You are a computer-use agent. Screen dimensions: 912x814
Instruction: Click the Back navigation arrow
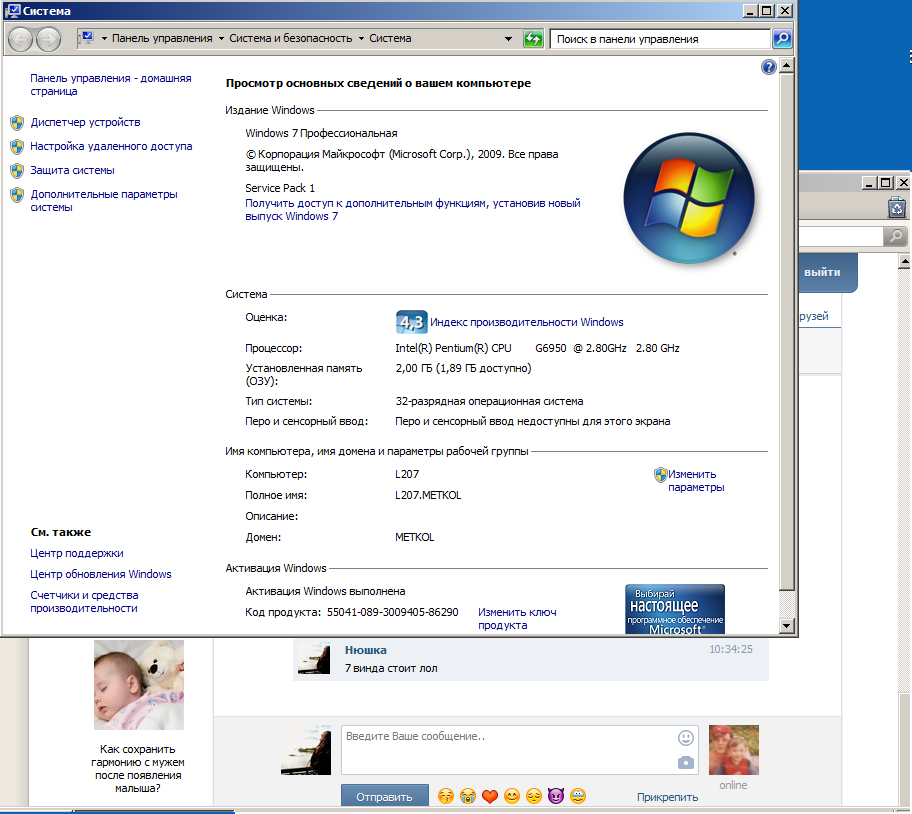(20, 39)
